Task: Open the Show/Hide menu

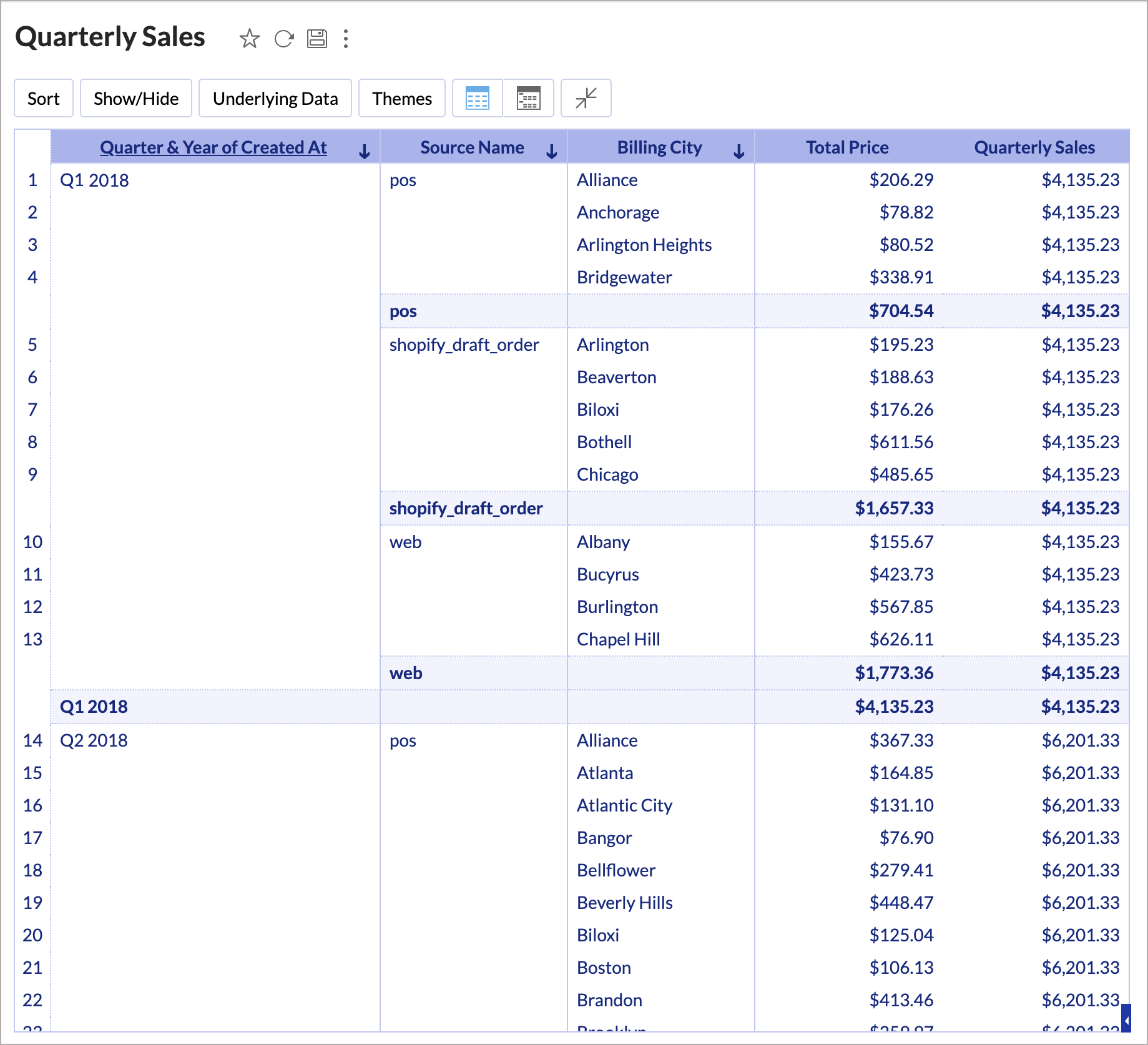Action: 136,98
